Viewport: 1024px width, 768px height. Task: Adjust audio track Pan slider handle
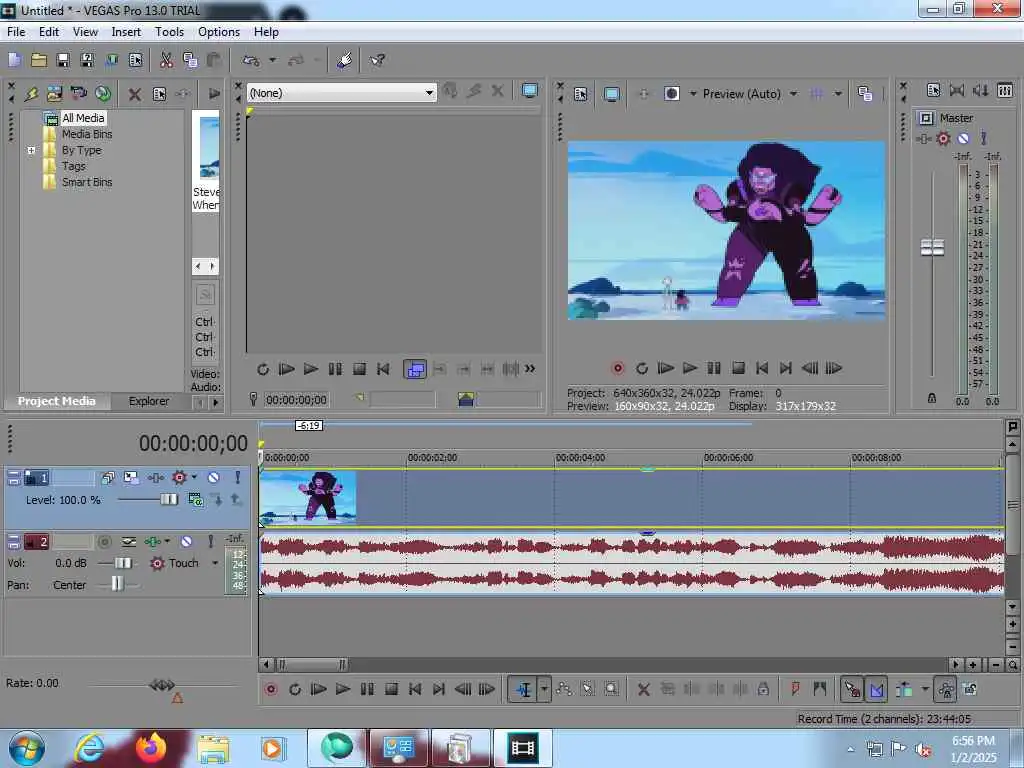click(x=116, y=584)
